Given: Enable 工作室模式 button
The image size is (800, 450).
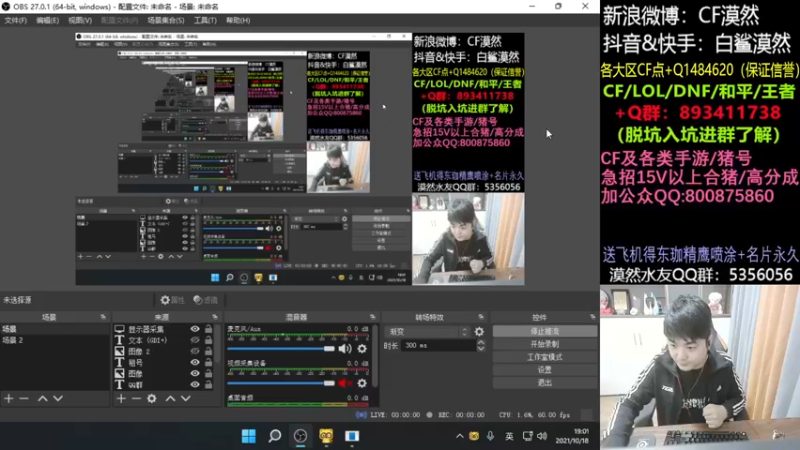Looking at the screenshot, I should (545, 357).
